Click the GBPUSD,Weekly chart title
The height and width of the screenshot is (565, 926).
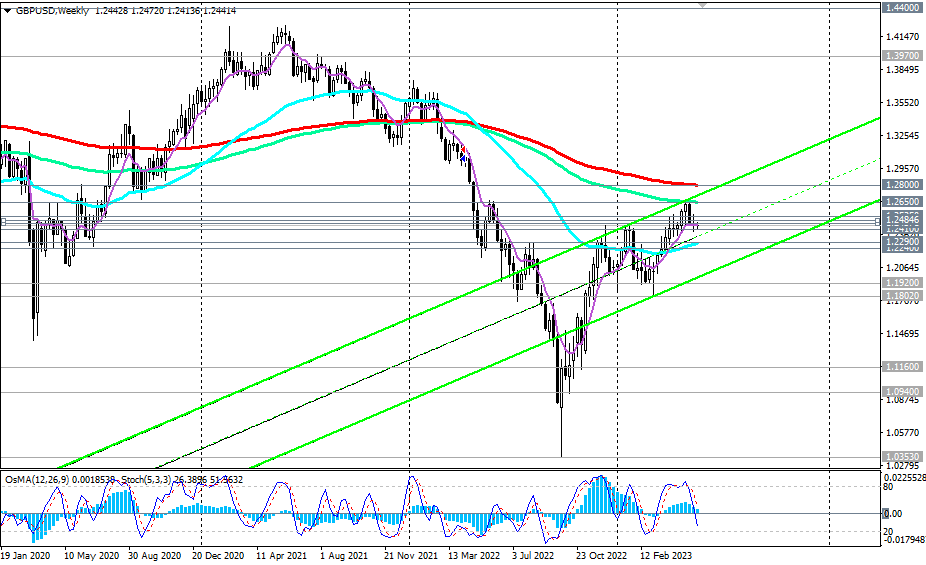53,11
